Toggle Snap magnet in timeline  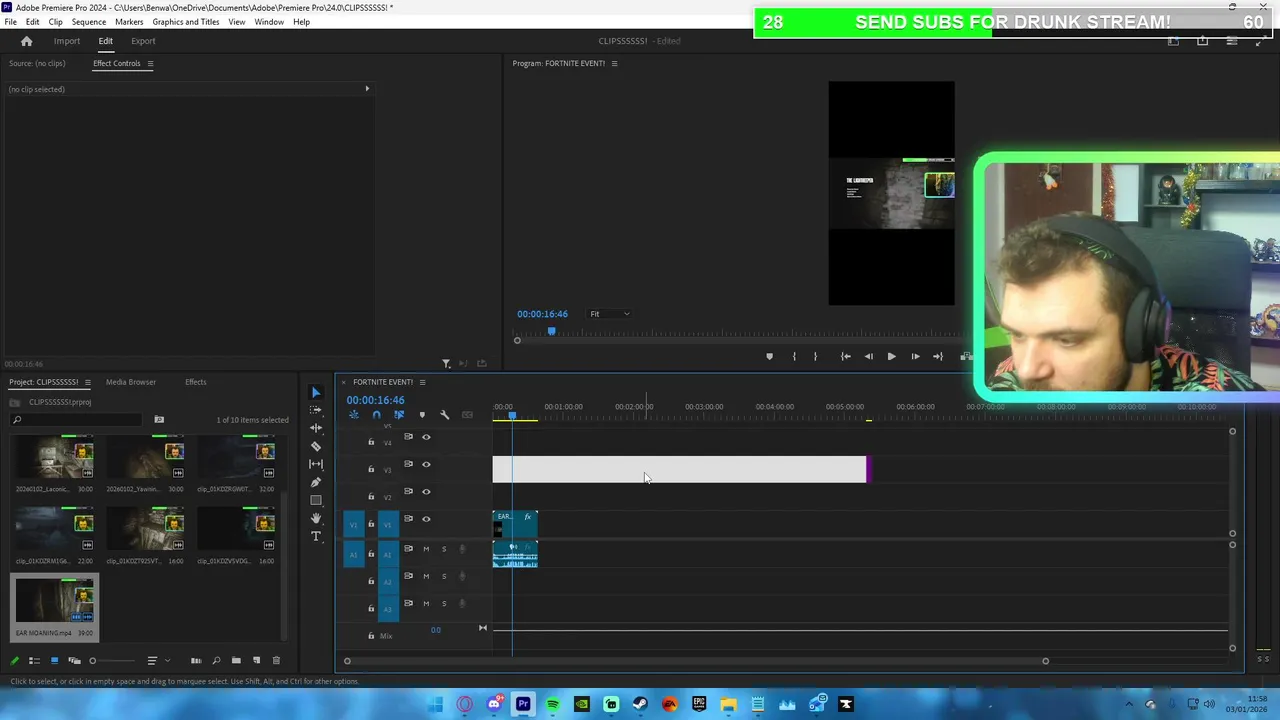(x=376, y=415)
